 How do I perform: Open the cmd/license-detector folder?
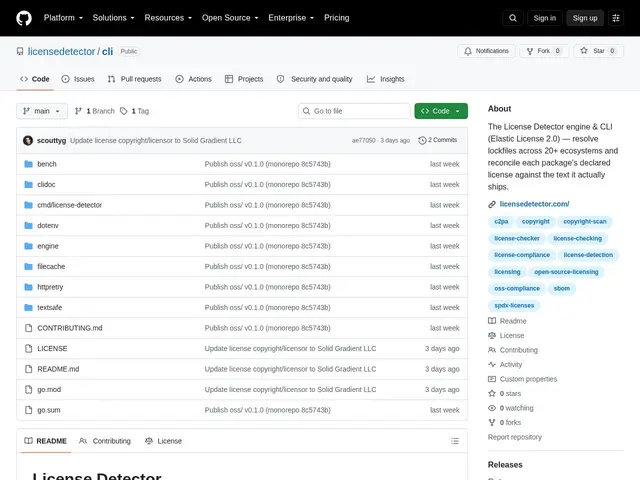69,205
